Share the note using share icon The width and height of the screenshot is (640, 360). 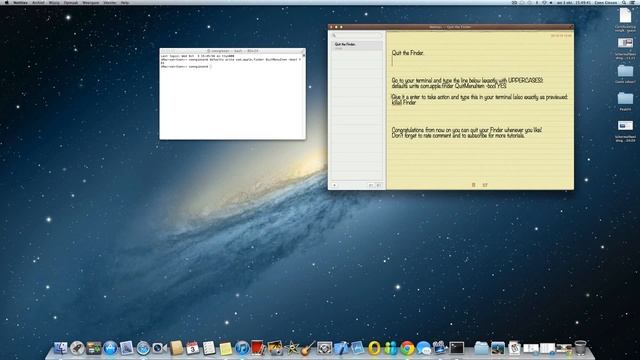[x=485, y=185]
